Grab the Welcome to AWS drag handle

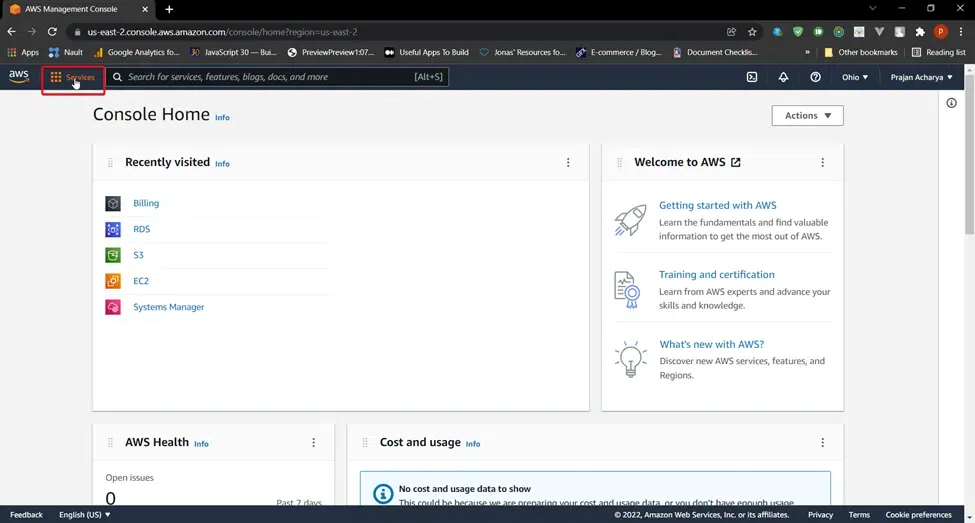click(619, 162)
